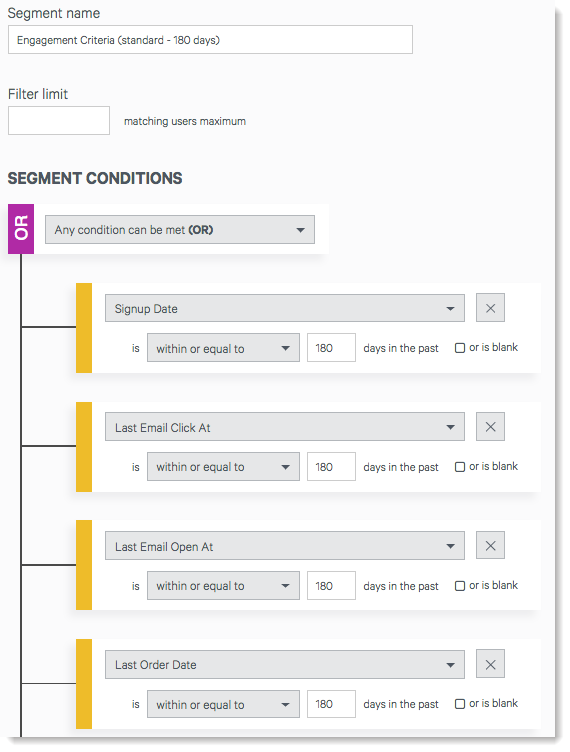Open the Last Order Date field selector
The image size is (570, 752).
(x=285, y=665)
